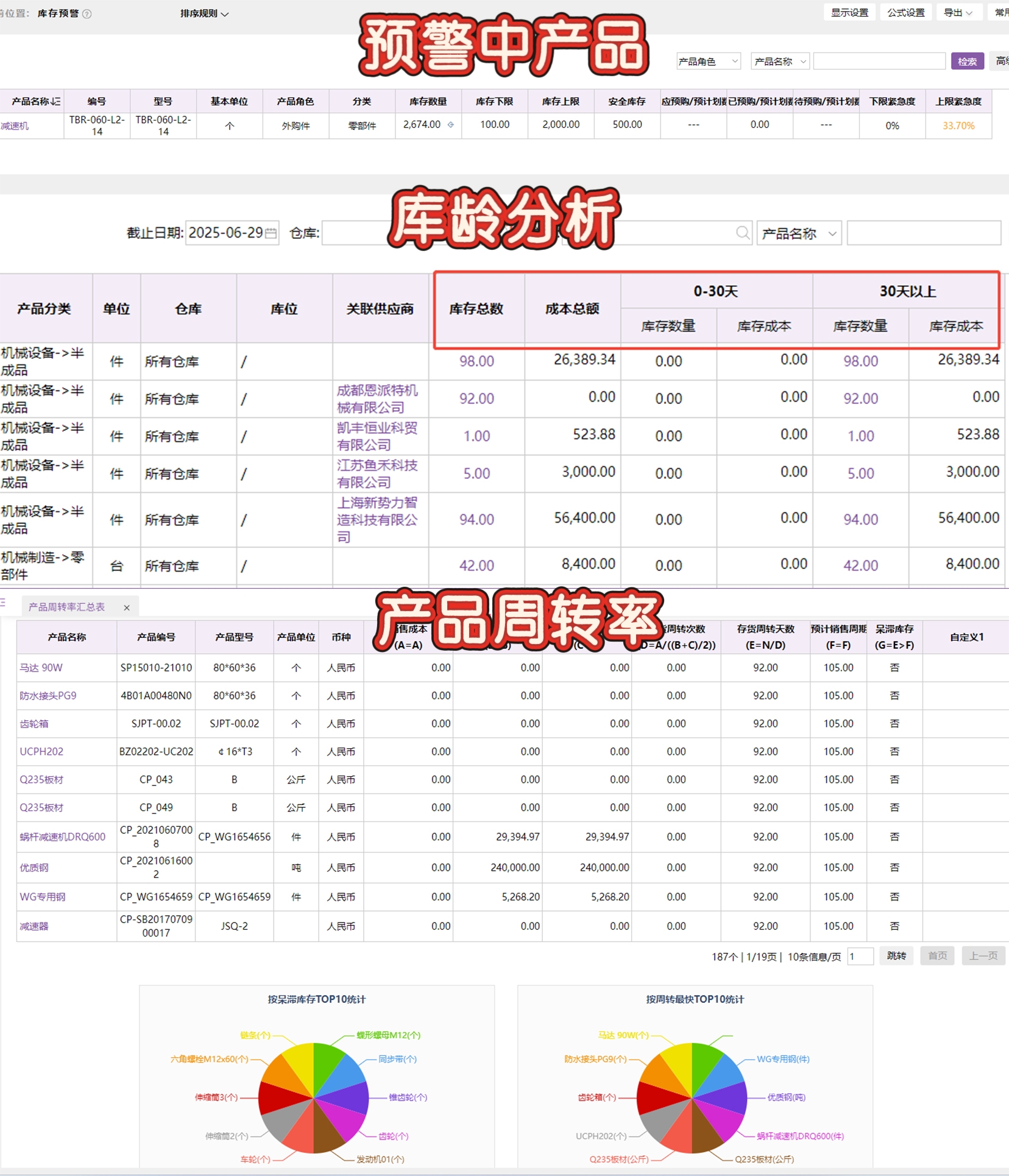Open the 导出 dropdown

958,13
